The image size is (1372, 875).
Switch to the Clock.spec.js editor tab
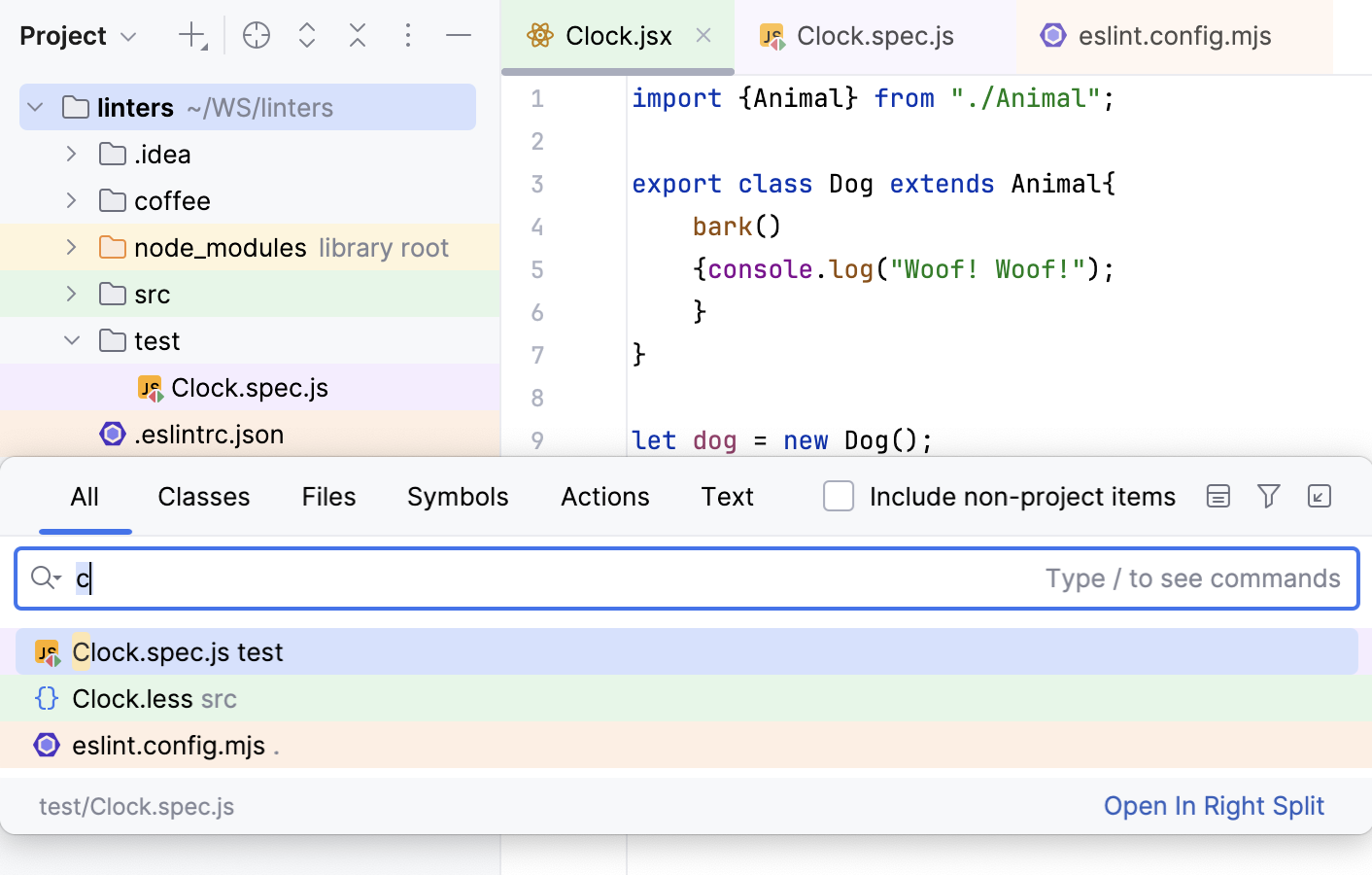tap(875, 36)
